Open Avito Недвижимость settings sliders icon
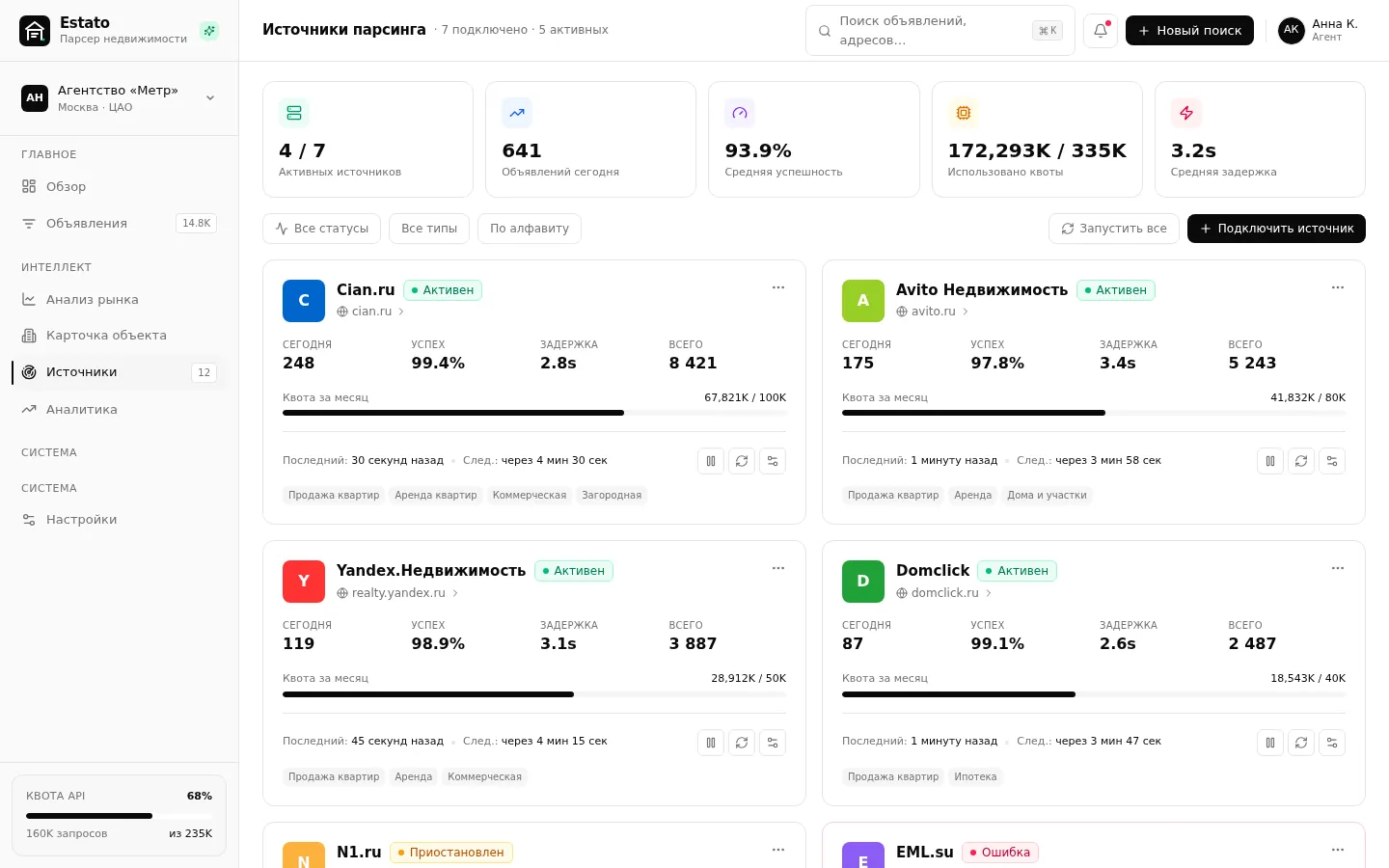This screenshot has height=868, width=1389. click(x=1332, y=461)
